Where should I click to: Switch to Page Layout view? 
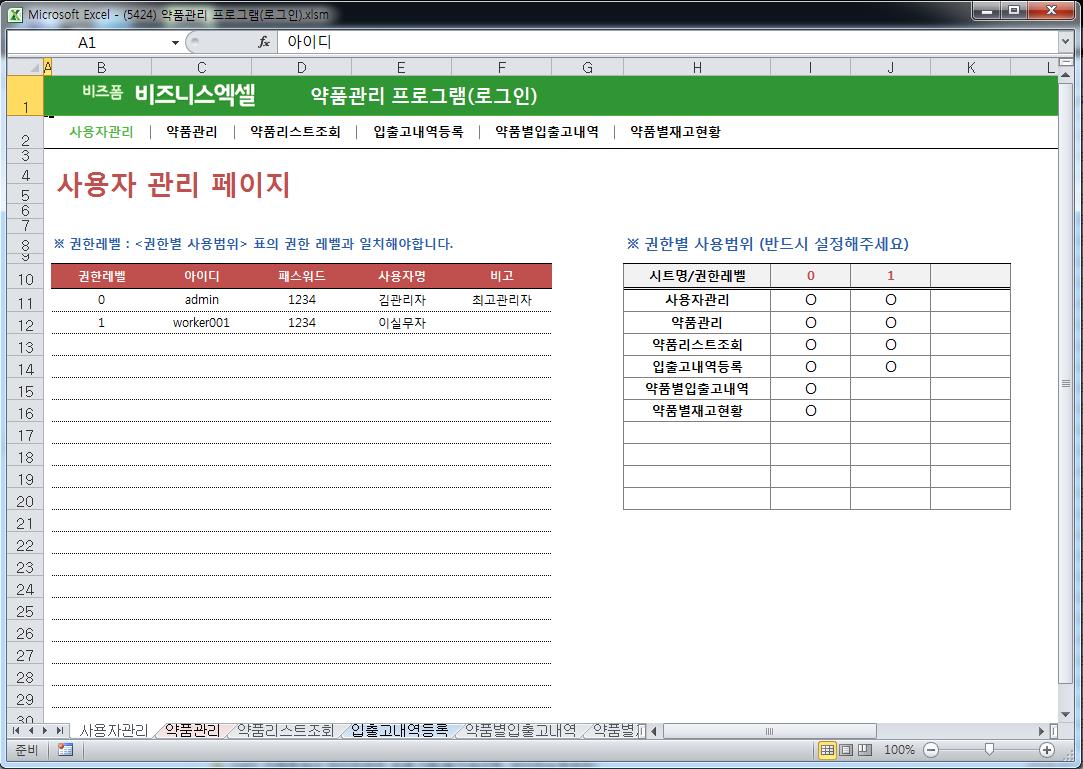pyautogui.click(x=846, y=750)
